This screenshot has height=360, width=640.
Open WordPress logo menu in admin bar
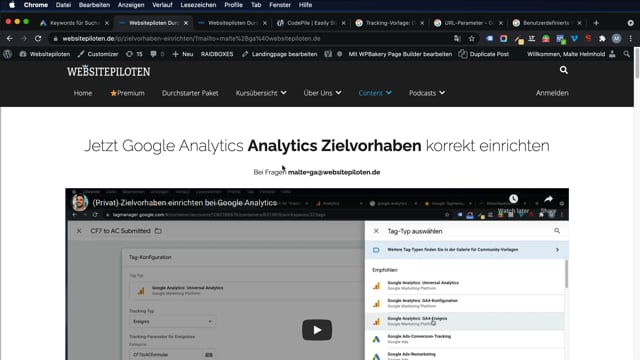(7, 54)
